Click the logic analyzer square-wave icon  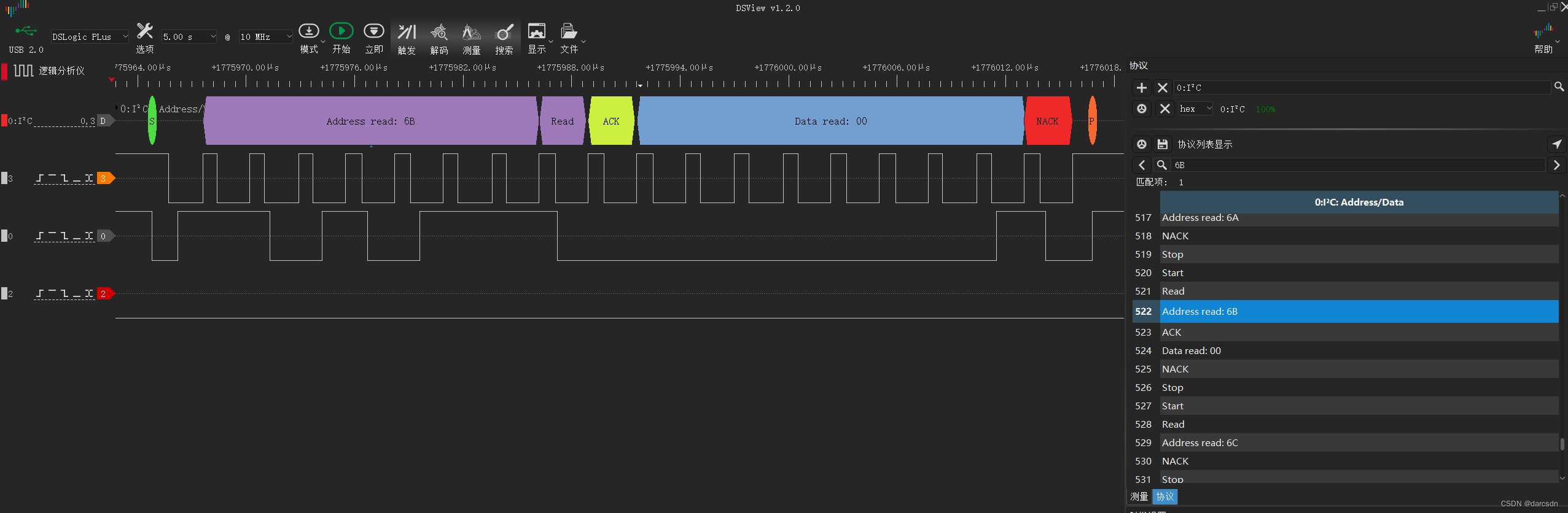[x=23, y=71]
